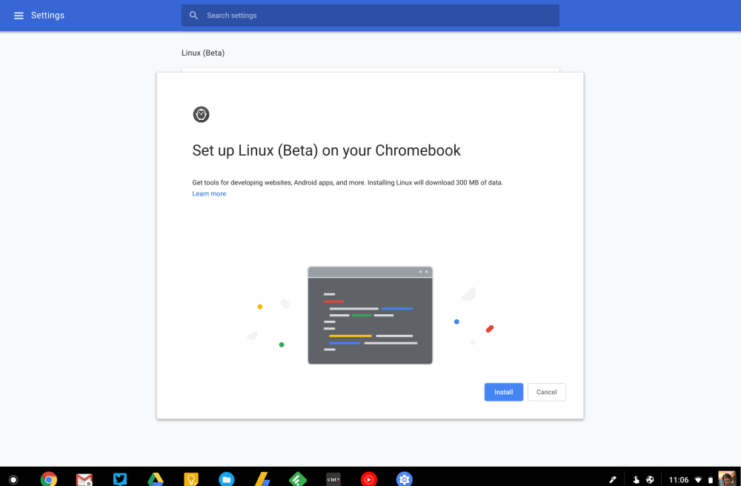Click the Install button

(x=503, y=392)
